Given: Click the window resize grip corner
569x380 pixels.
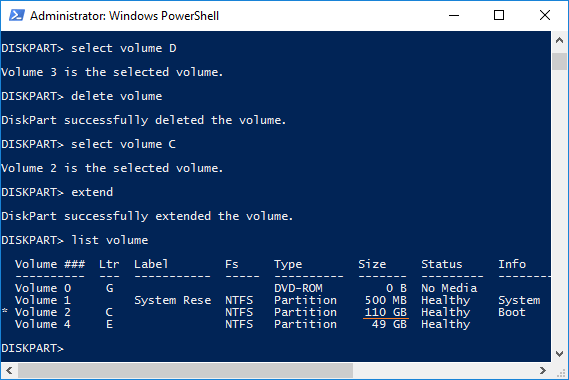Looking at the screenshot, I should [x=560, y=371].
